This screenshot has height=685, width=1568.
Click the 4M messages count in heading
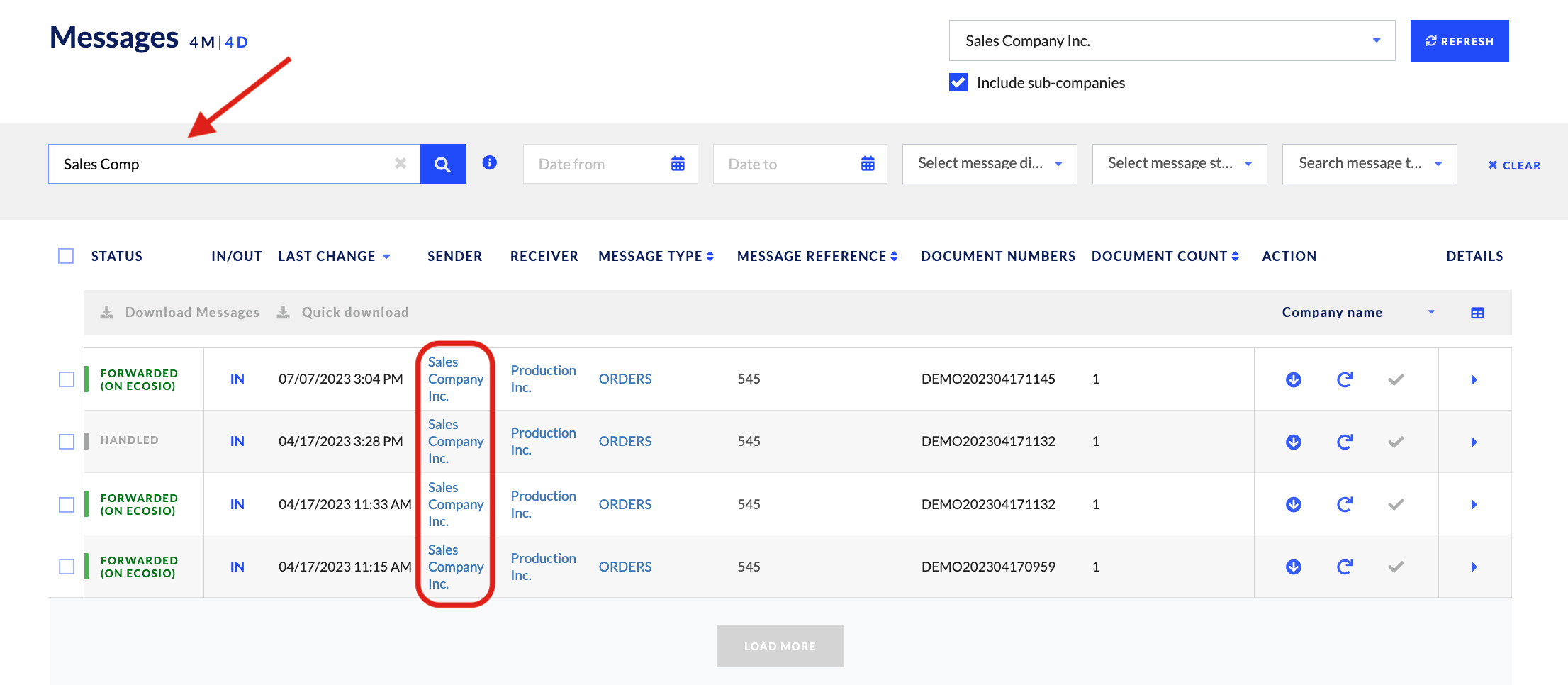pos(202,43)
